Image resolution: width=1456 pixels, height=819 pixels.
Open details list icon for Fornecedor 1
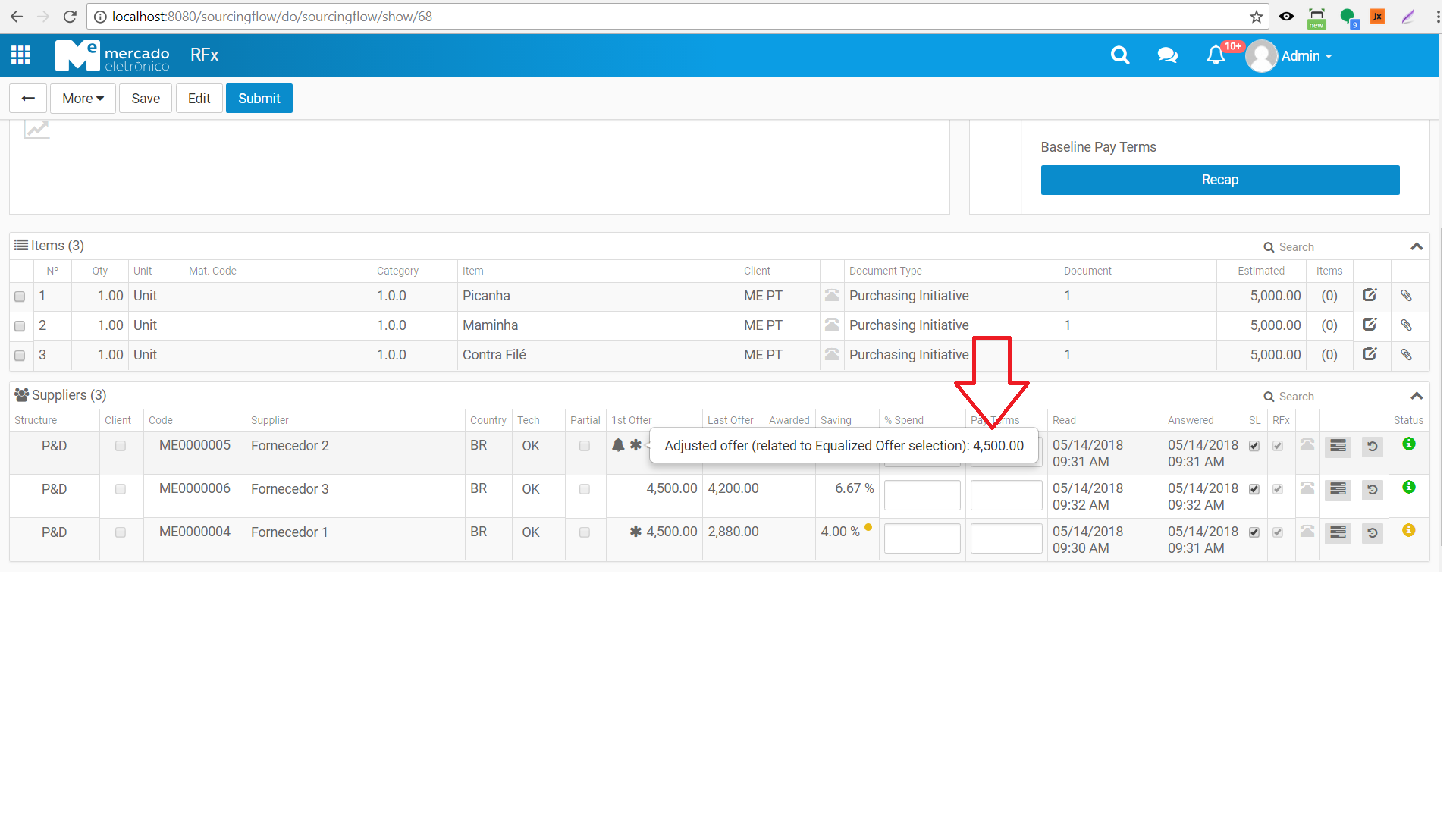click(1338, 532)
